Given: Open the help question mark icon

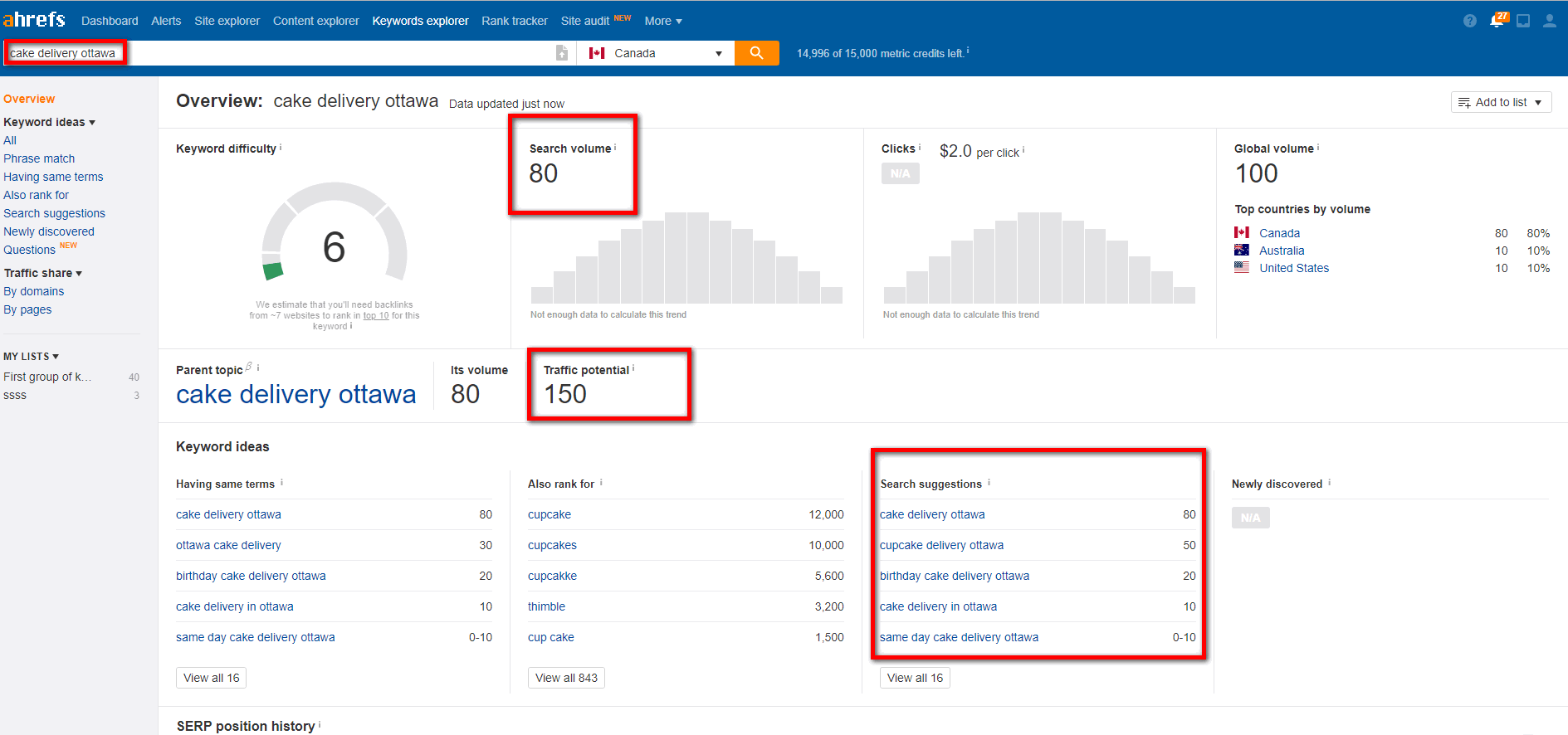Looking at the screenshot, I should click(x=1470, y=21).
